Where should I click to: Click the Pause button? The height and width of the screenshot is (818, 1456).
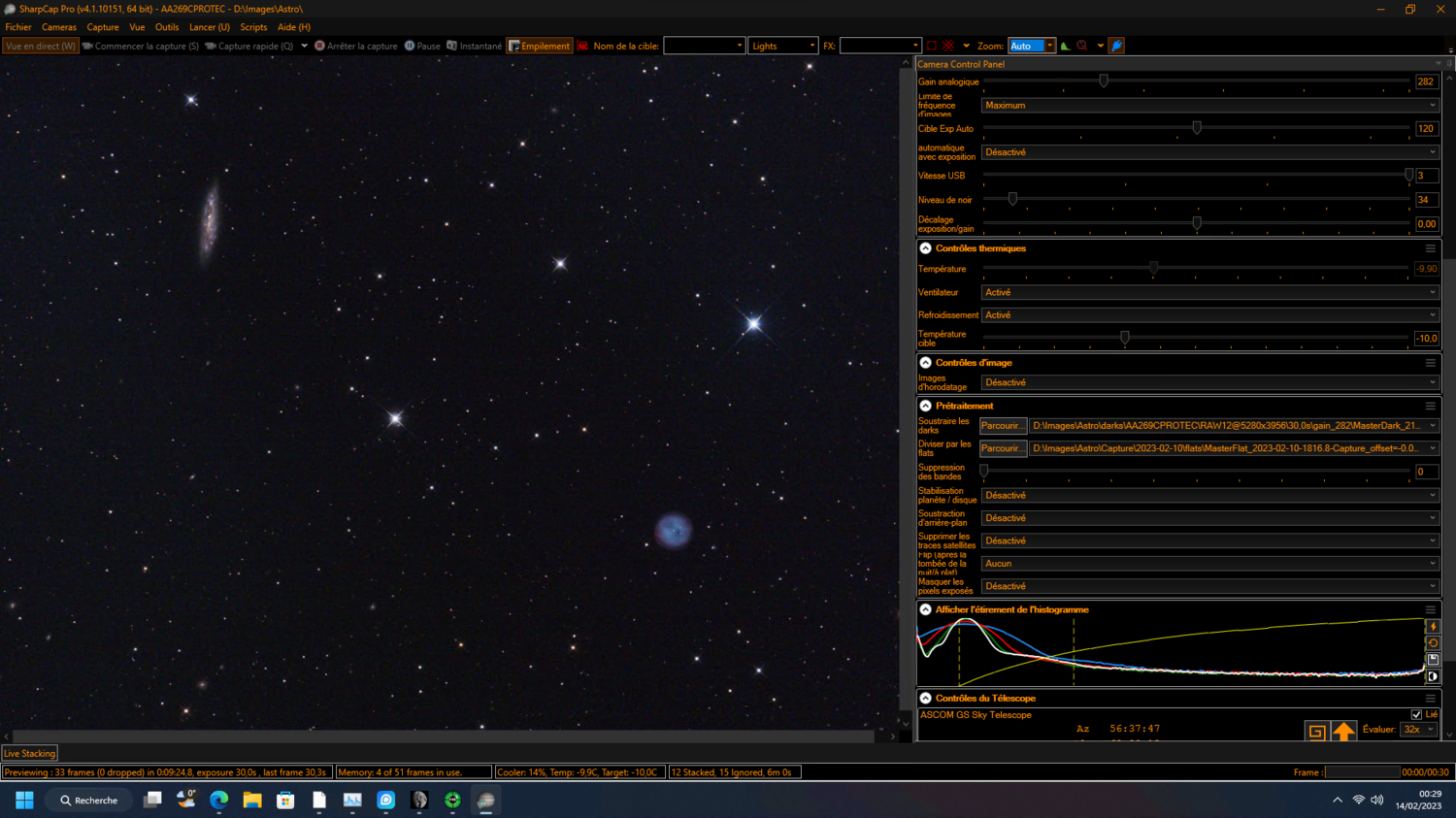point(422,46)
